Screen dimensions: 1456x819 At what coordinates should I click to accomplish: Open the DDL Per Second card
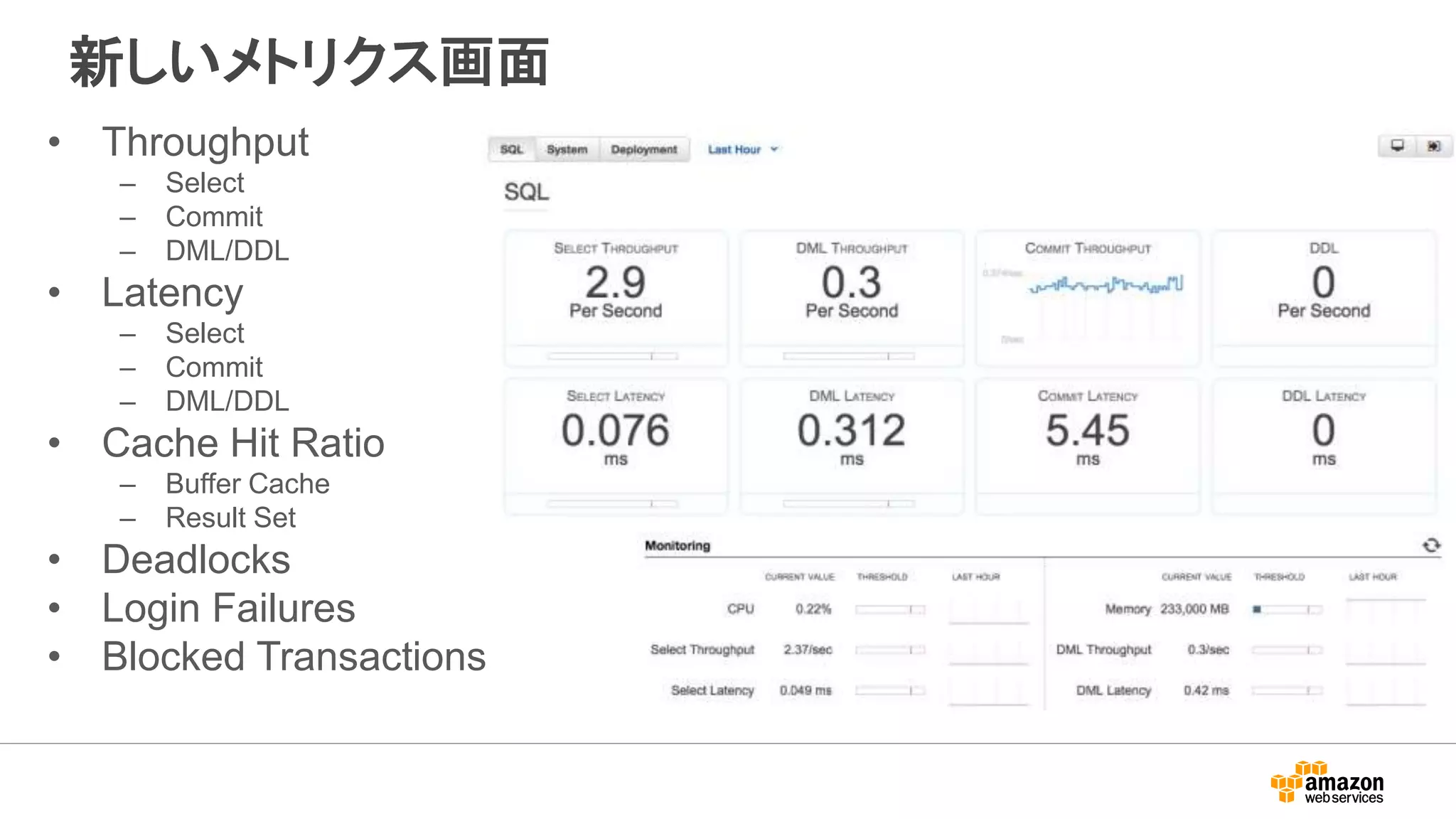pyautogui.click(x=1324, y=298)
